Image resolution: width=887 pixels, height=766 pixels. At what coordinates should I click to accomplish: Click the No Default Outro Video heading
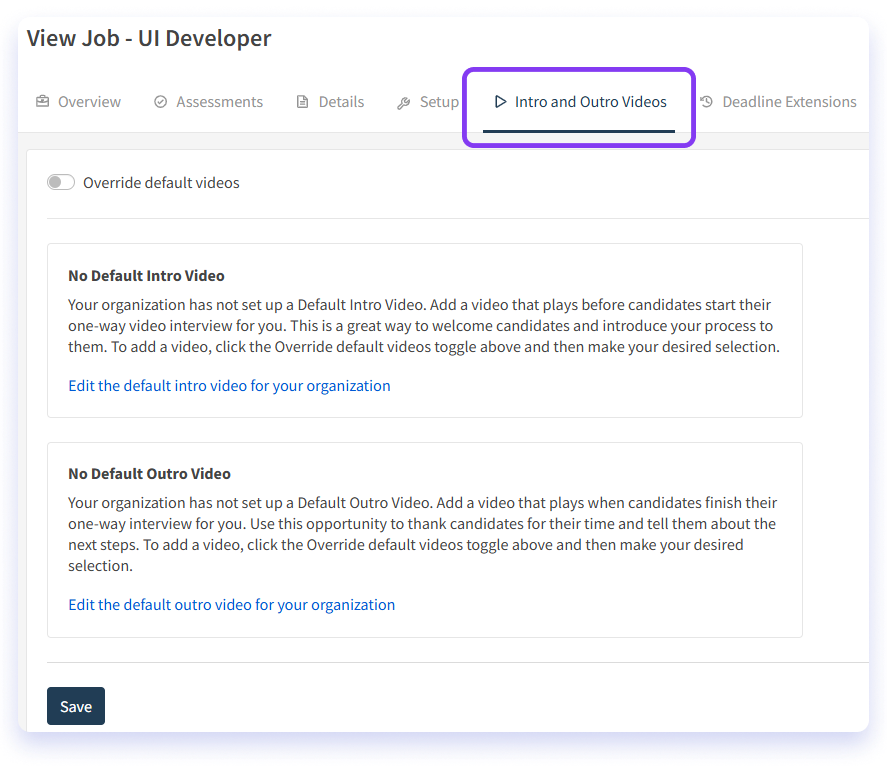149,474
